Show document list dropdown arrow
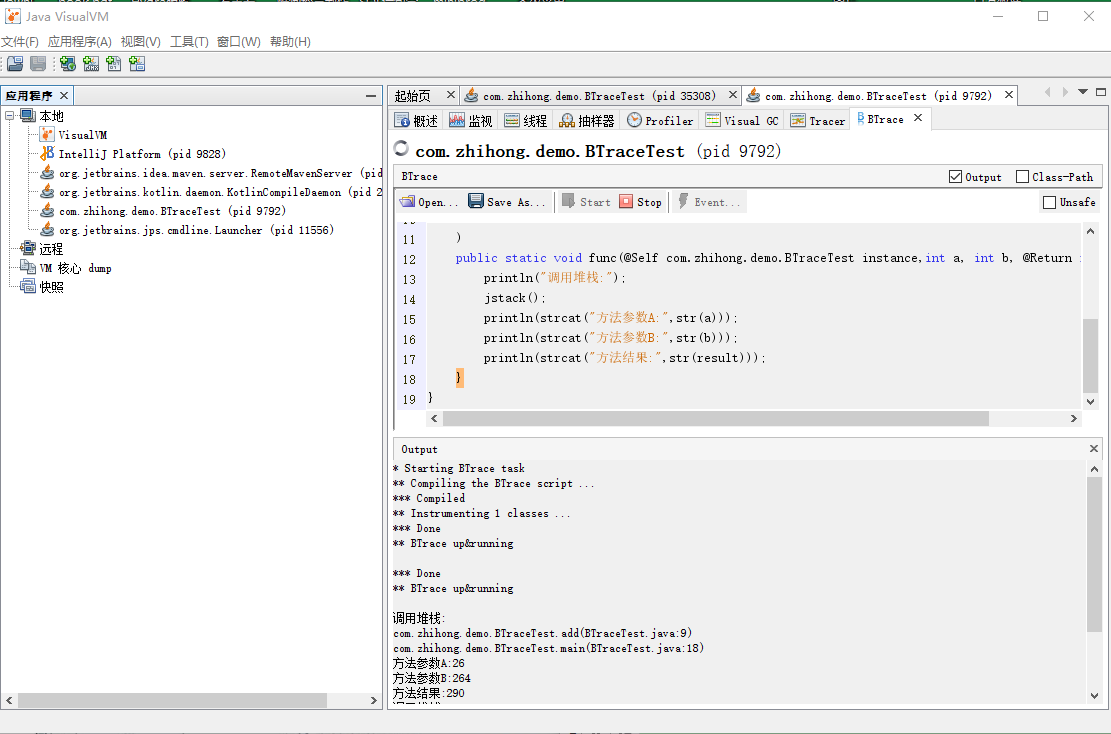The image size is (1111, 734). (x=1083, y=92)
